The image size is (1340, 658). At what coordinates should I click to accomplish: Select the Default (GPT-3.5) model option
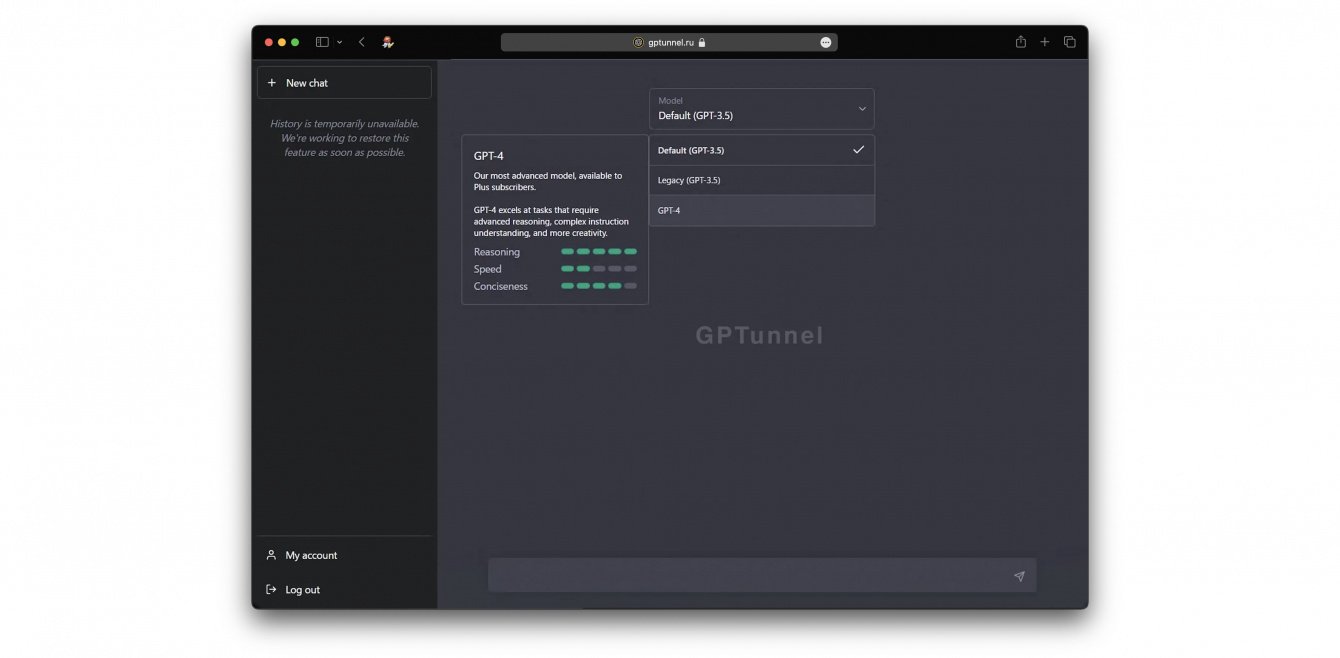(762, 150)
